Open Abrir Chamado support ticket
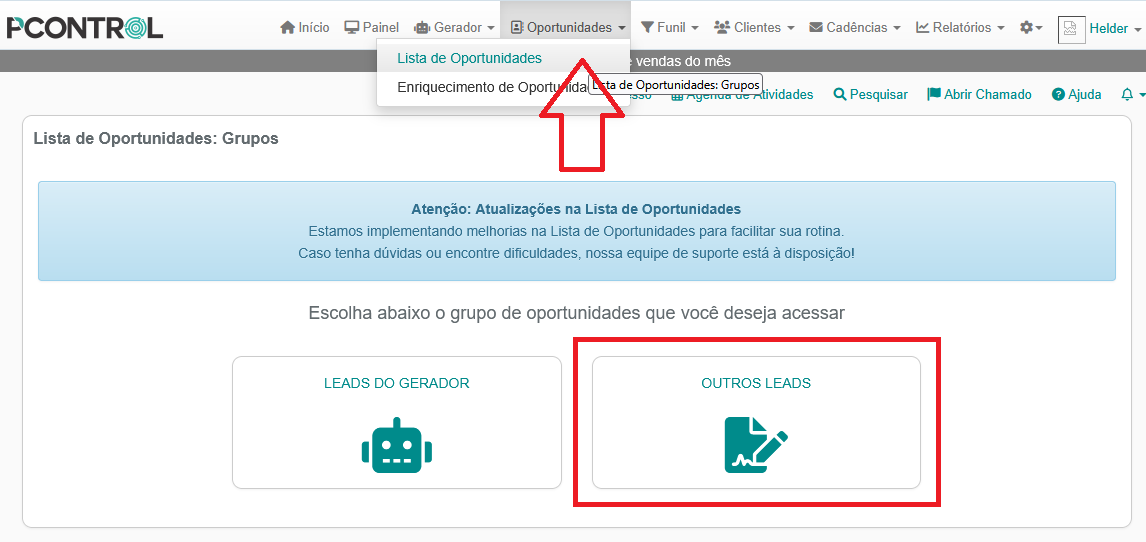1146x542 pixels. click(979, 94)
